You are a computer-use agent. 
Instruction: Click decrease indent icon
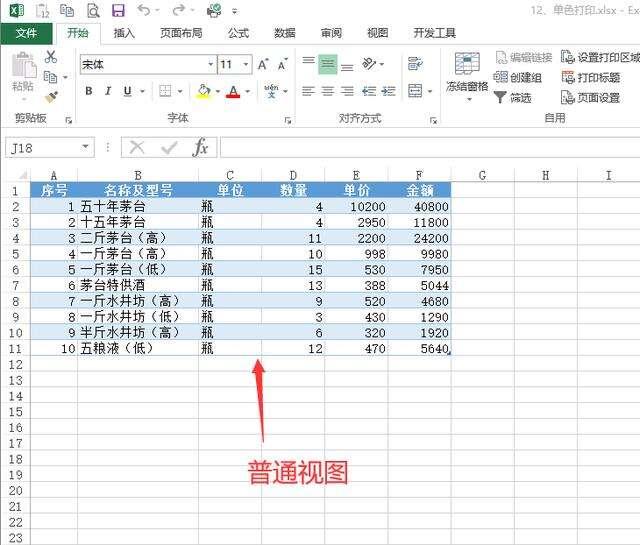coord(369,91)
